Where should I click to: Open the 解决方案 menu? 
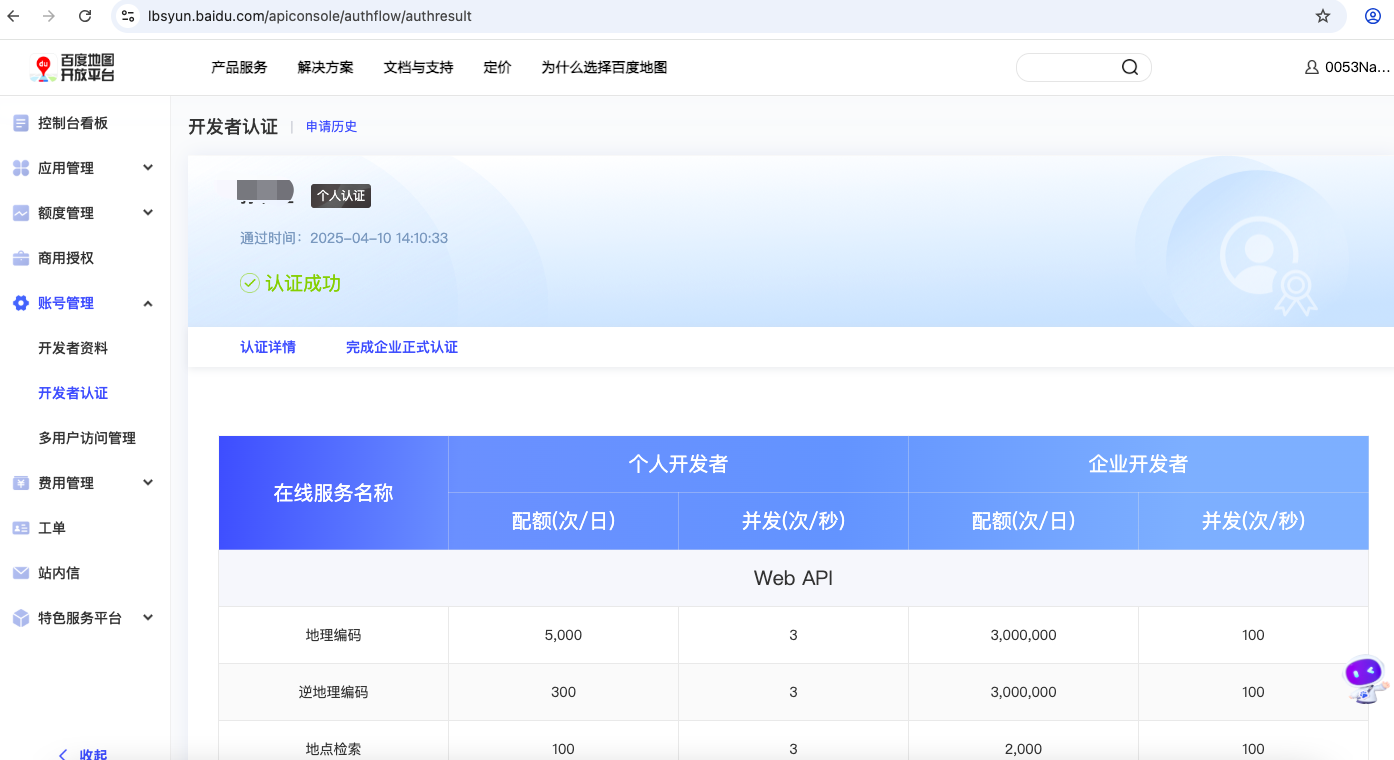[x=326, y=67]
